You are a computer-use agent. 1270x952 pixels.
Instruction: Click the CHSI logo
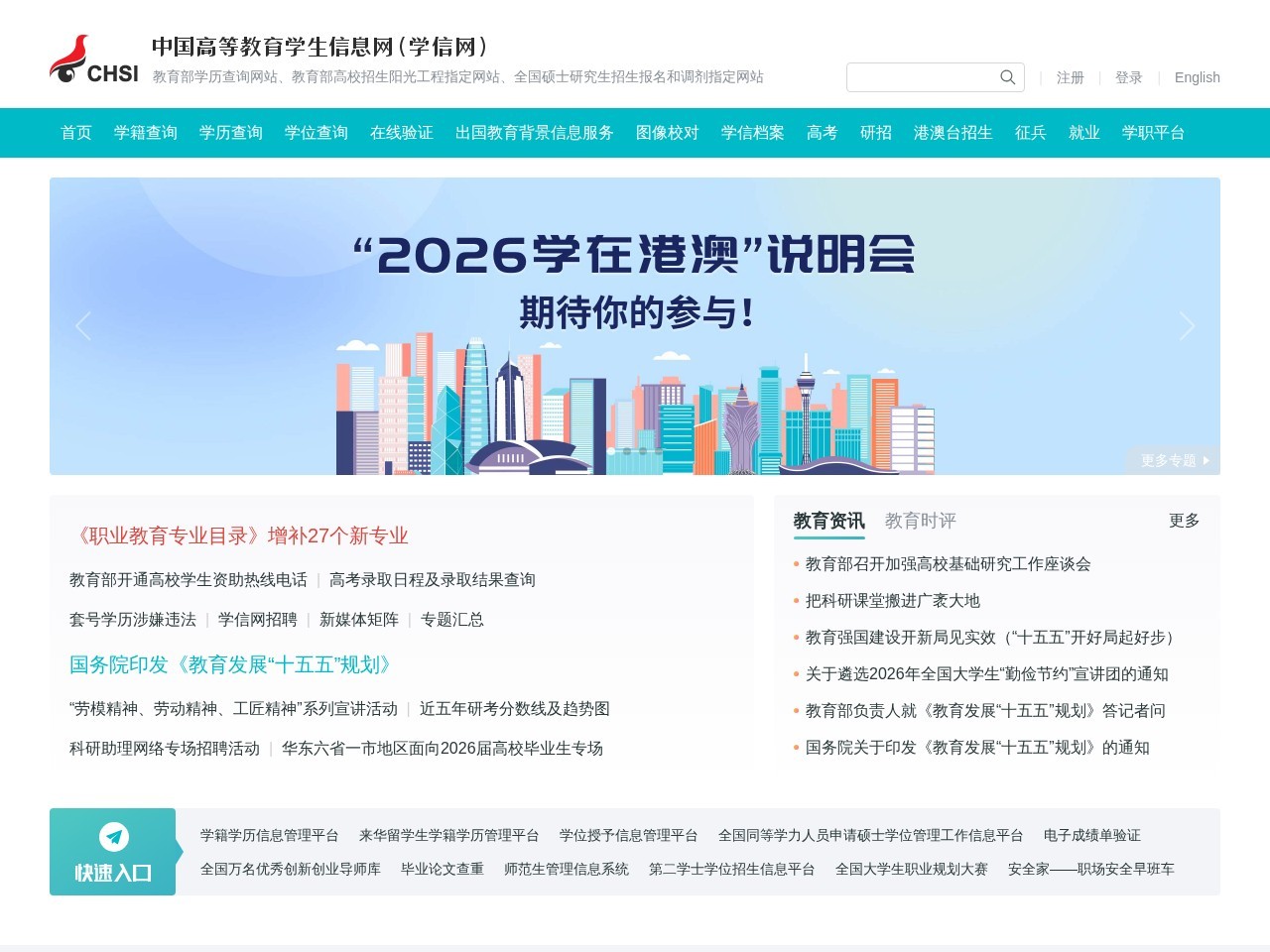pos(93,59)
